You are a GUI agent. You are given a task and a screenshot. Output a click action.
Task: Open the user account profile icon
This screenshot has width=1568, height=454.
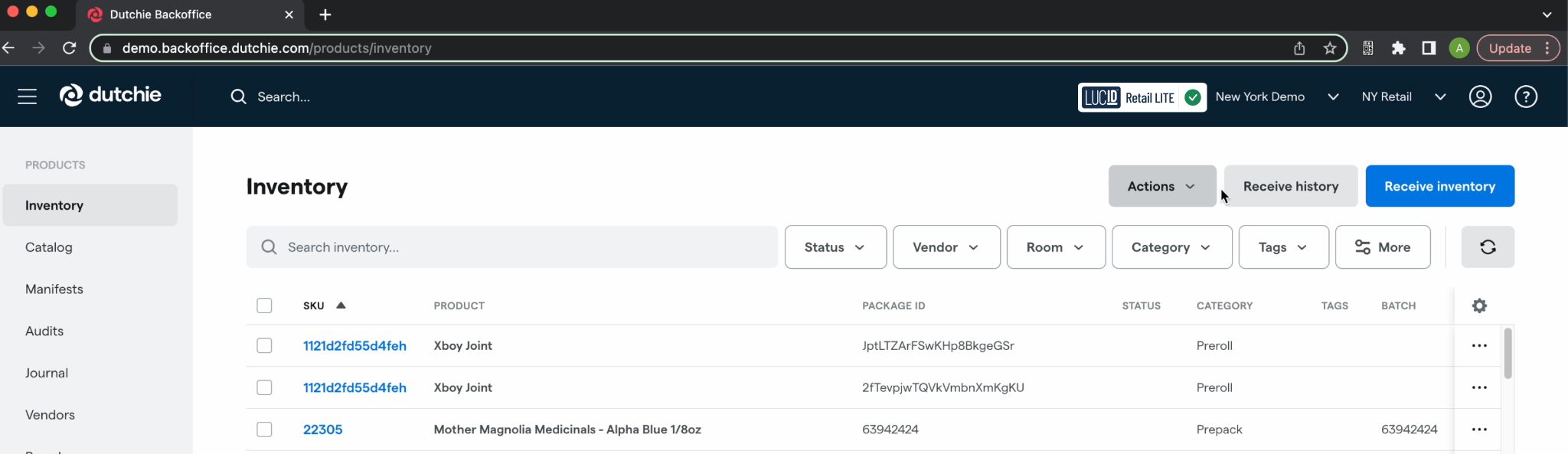(1480, 96)
